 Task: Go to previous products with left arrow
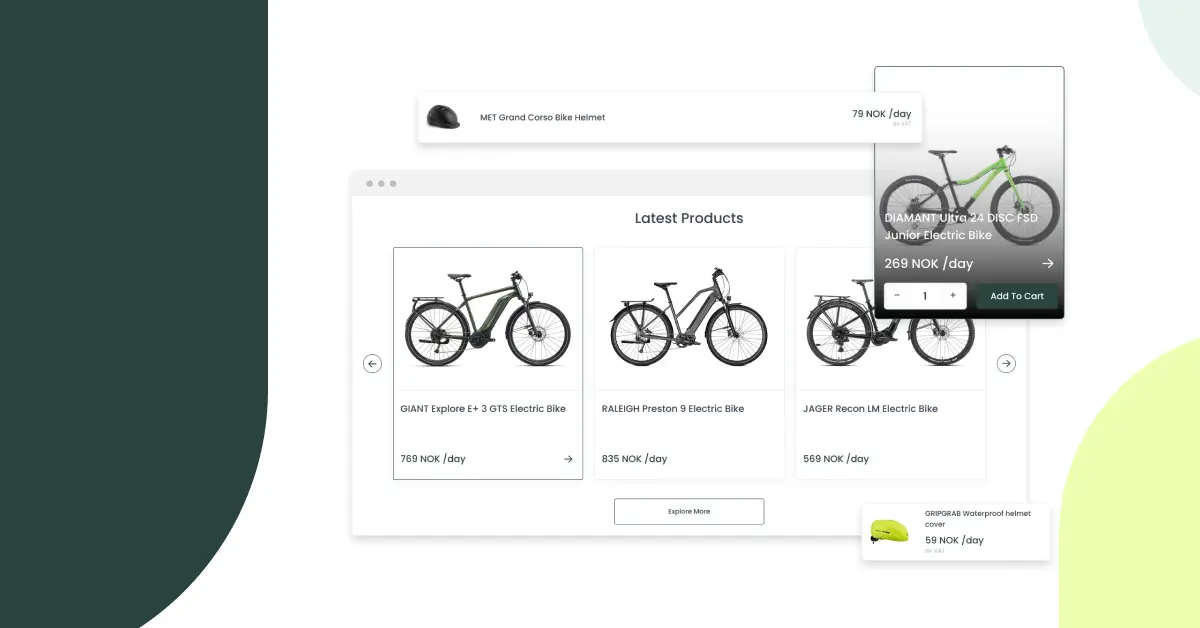pyautogui.click(x=372, y=364)
